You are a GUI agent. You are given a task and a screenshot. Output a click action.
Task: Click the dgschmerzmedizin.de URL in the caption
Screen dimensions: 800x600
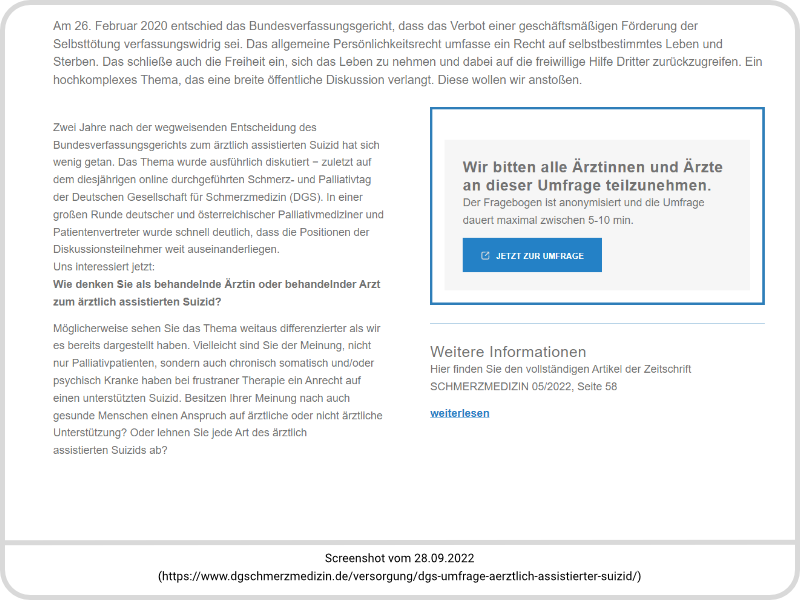pos(399,576)
